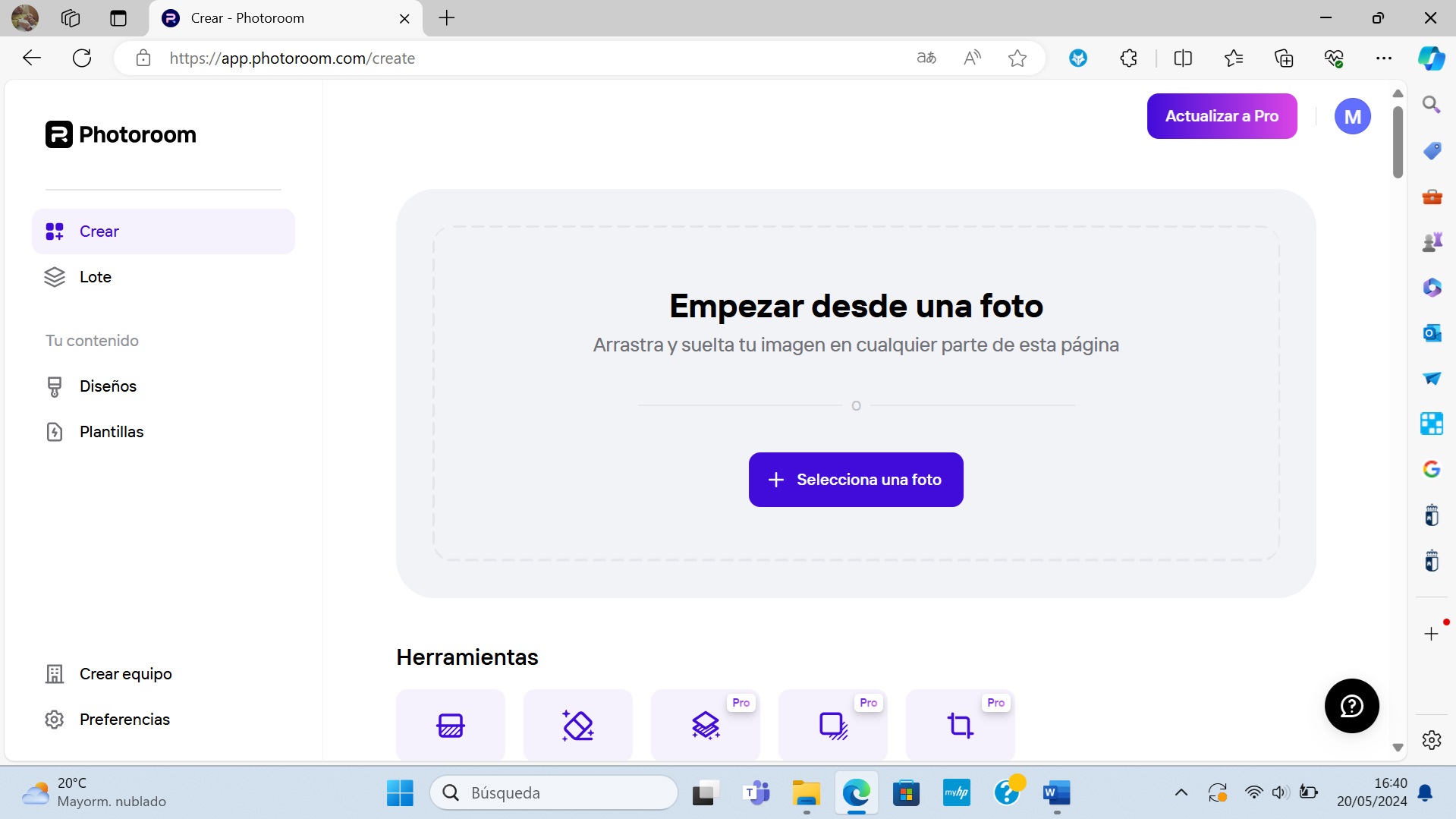Click the Photoroom logo

pyautogui.click(x=120, y=134)
